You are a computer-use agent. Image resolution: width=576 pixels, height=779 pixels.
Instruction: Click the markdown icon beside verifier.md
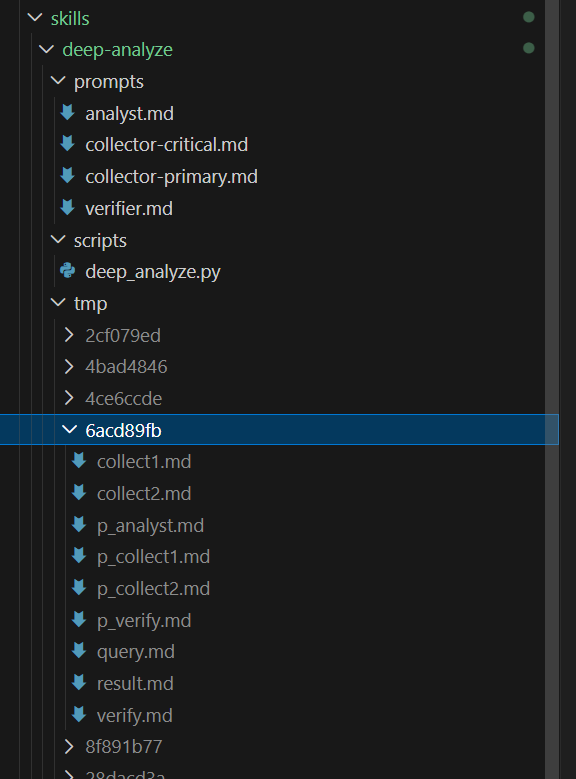pos(68,208)
